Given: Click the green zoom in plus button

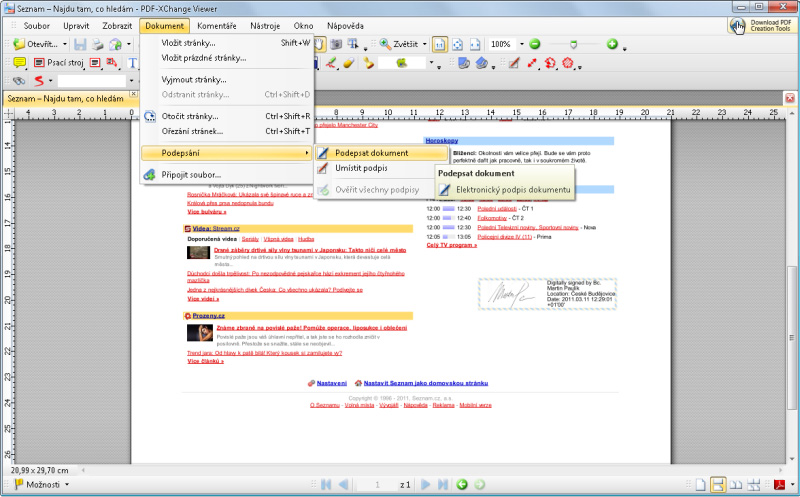Looking at the screenshot, I should coord(611,44).
